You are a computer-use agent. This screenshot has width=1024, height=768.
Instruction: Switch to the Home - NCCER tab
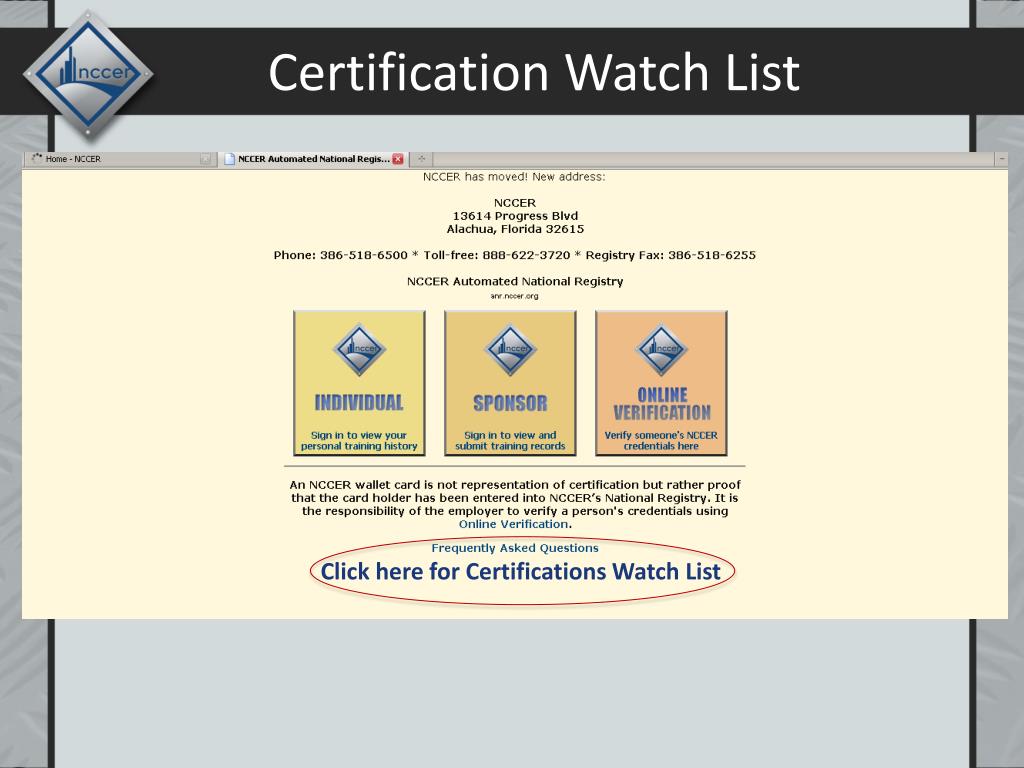(121, 159)
